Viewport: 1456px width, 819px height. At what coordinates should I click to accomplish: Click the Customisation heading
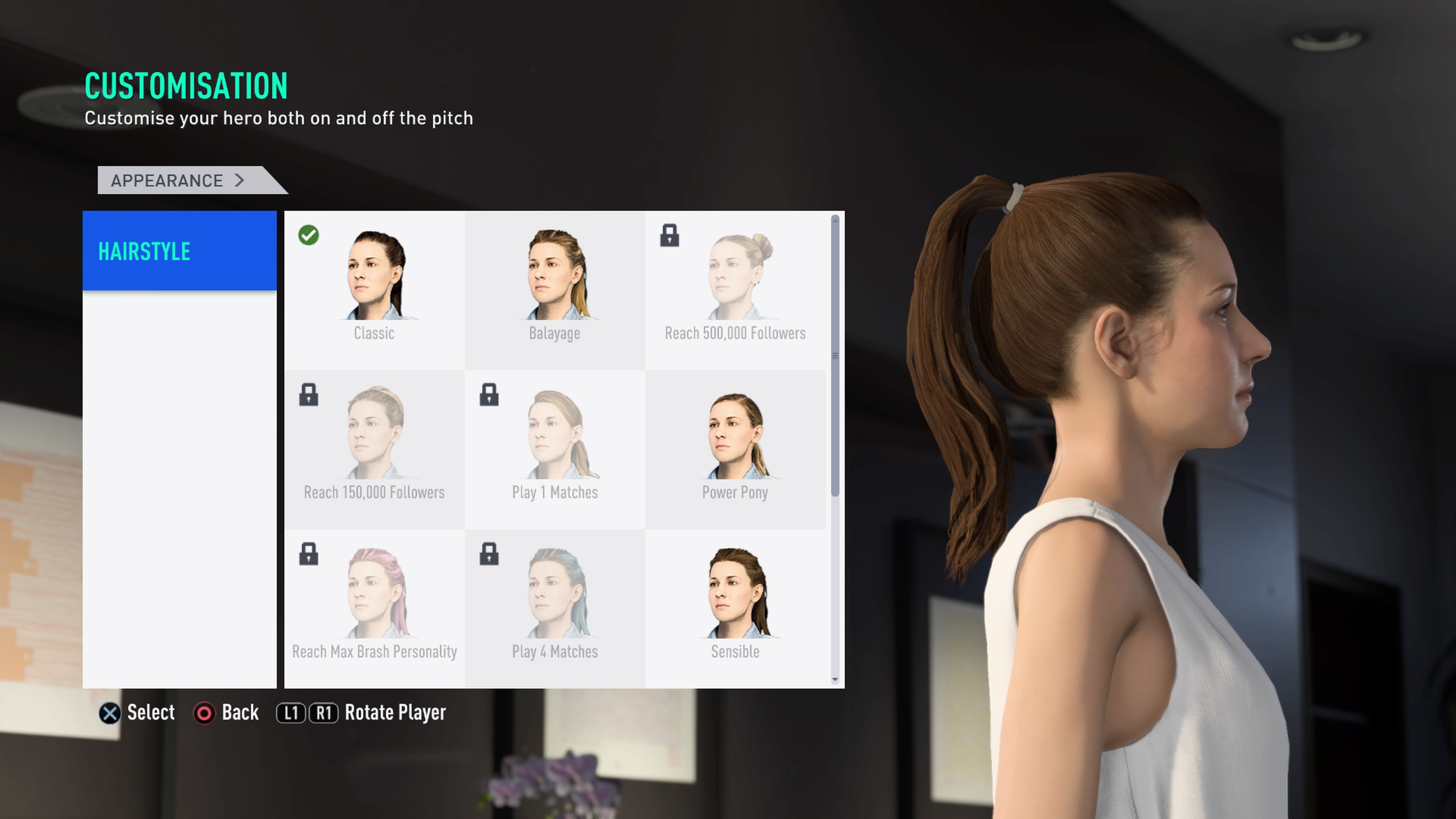point(186,86)
